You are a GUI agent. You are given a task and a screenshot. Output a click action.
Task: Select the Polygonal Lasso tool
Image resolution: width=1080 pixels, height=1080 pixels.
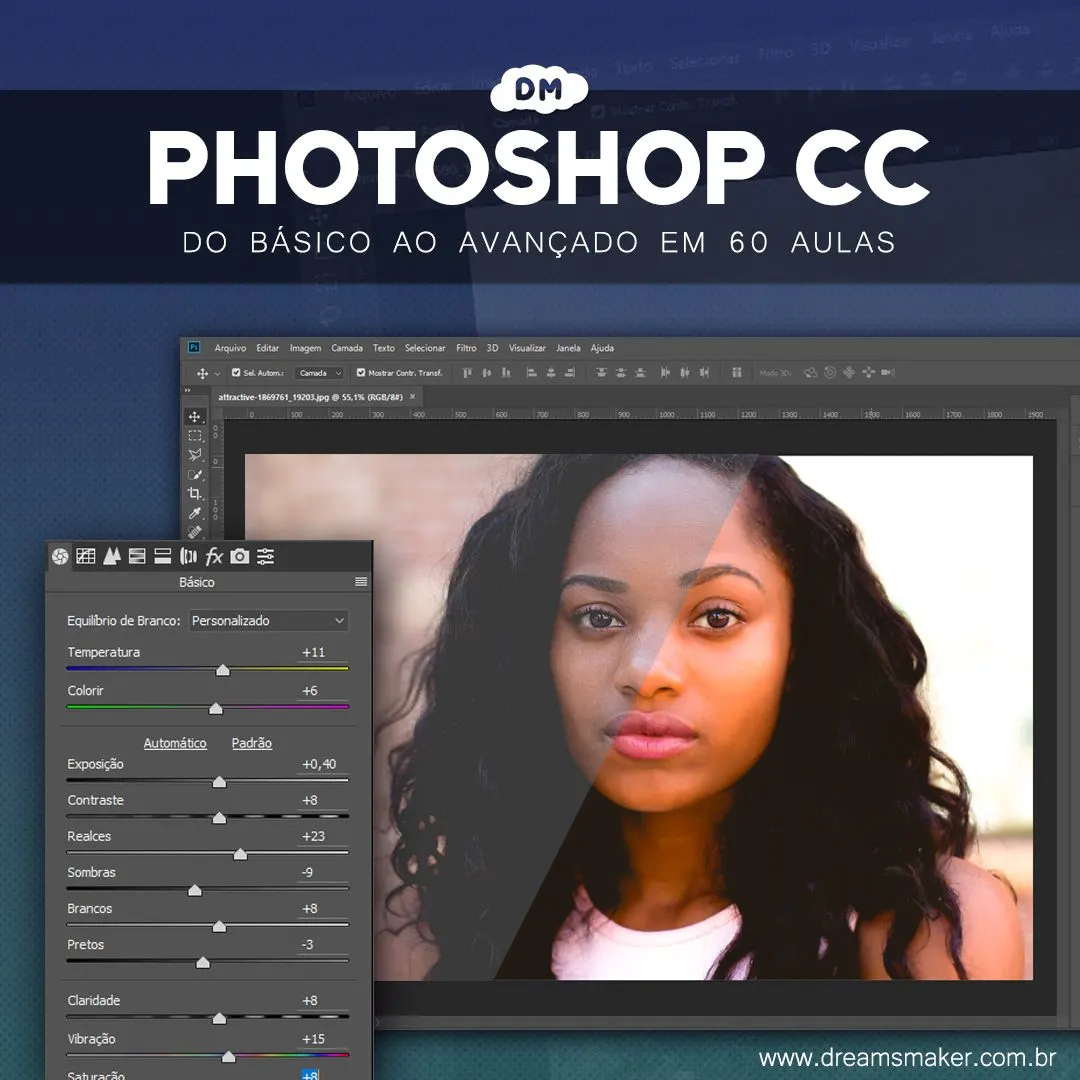point(195,455)
